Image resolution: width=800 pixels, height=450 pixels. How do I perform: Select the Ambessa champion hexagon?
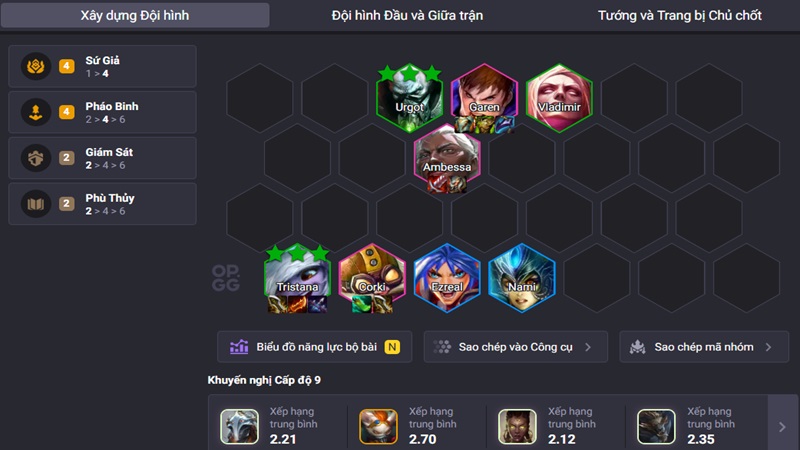pos(447,158)
